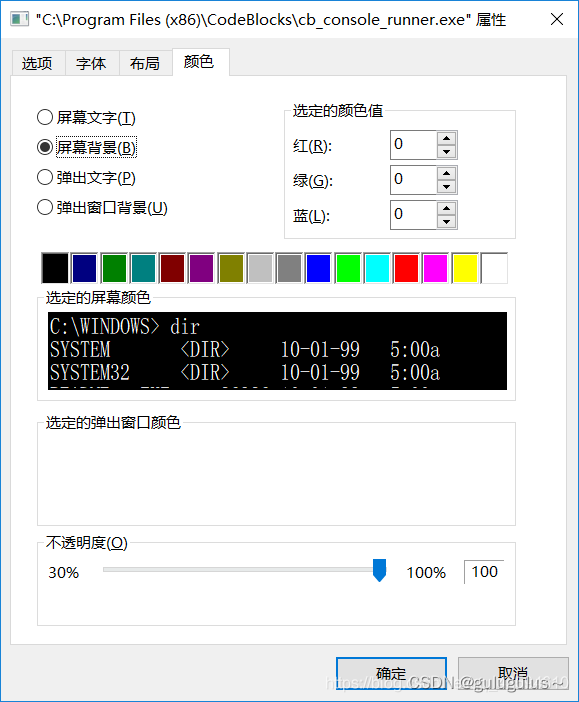Pick the white color swatch
Viewport: 579px width, 702px height.
494,268
